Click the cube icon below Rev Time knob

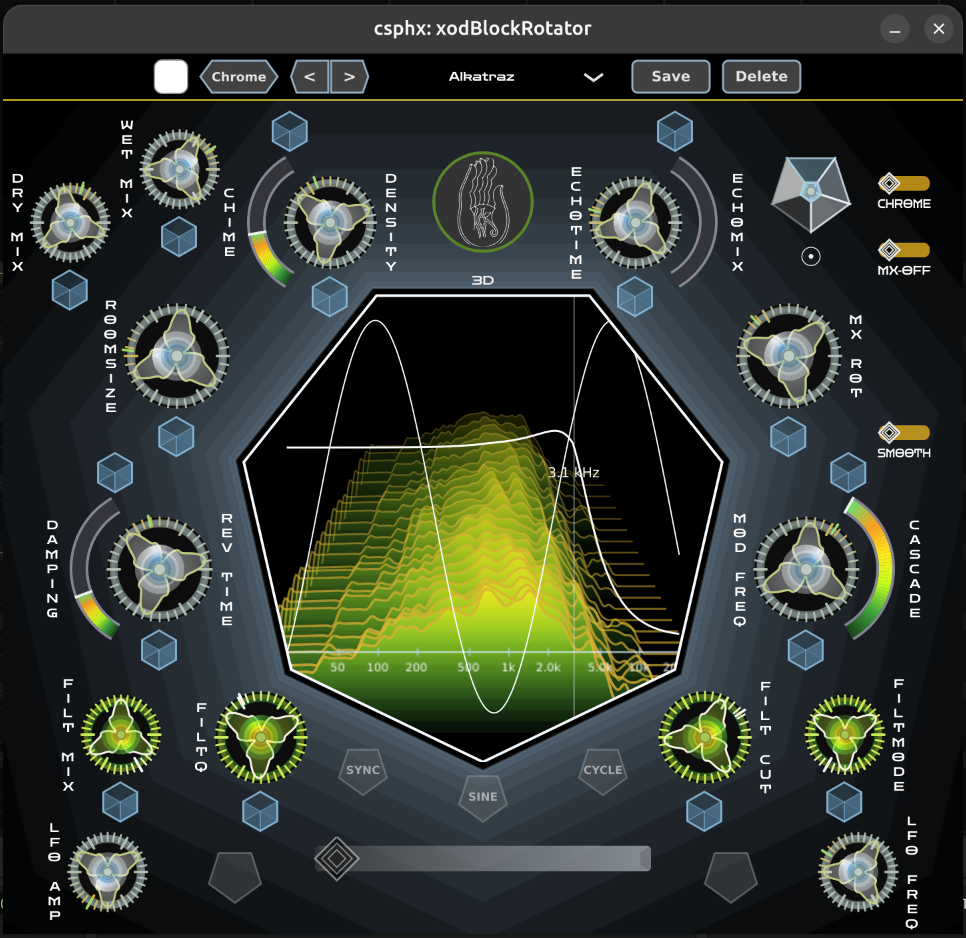pyautogui.click(x=159, y=650)
